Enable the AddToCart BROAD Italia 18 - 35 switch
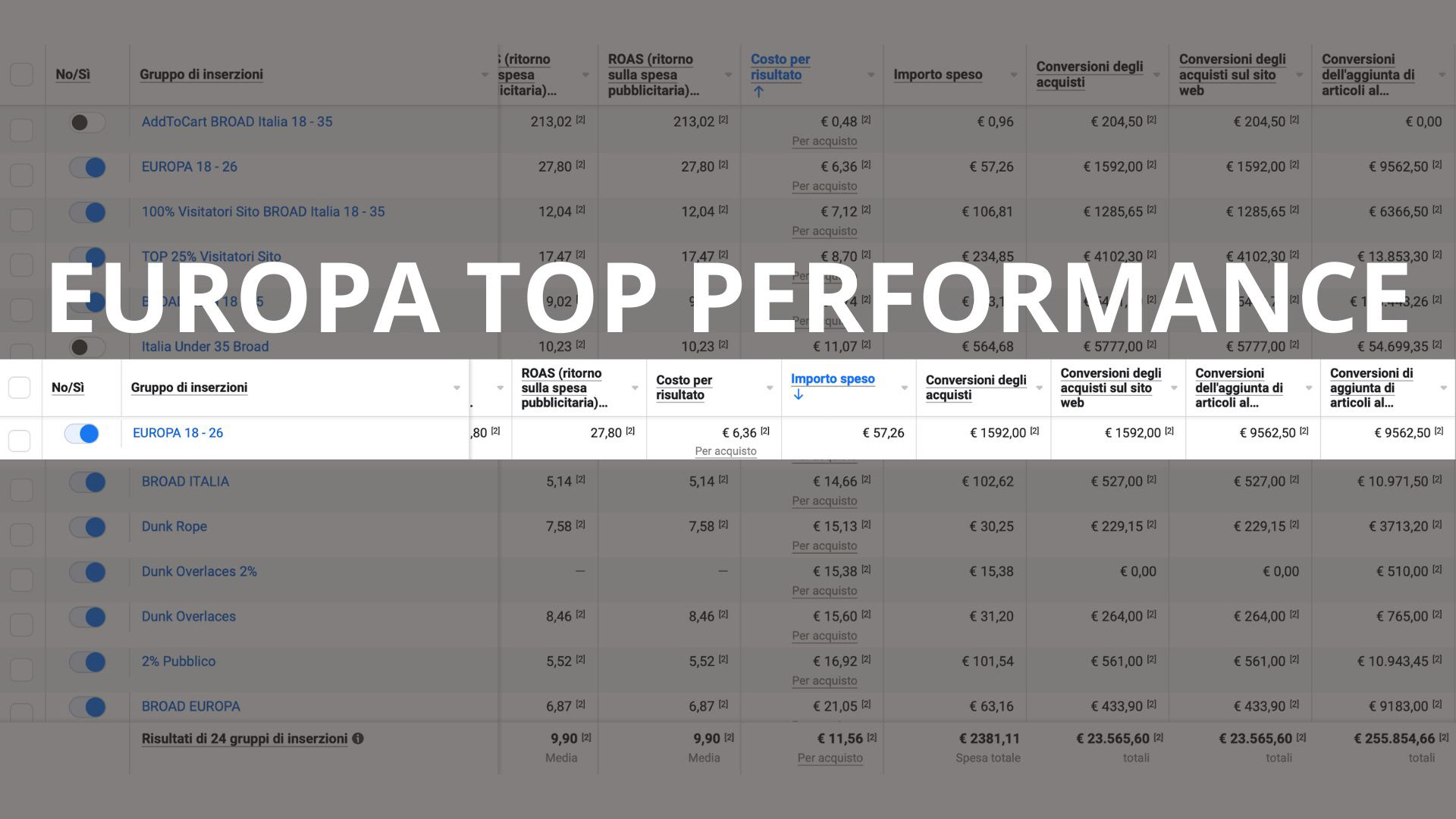The image size is (1456, 819). click(x=87, y=122)
